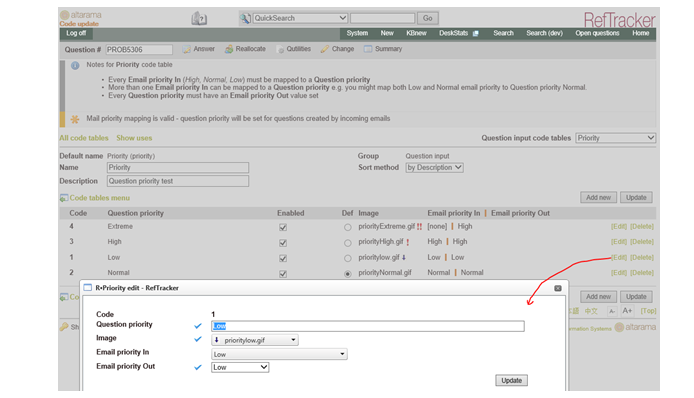Click the Answer toolbar icon
694x398 pixels.
pos(187,49)
